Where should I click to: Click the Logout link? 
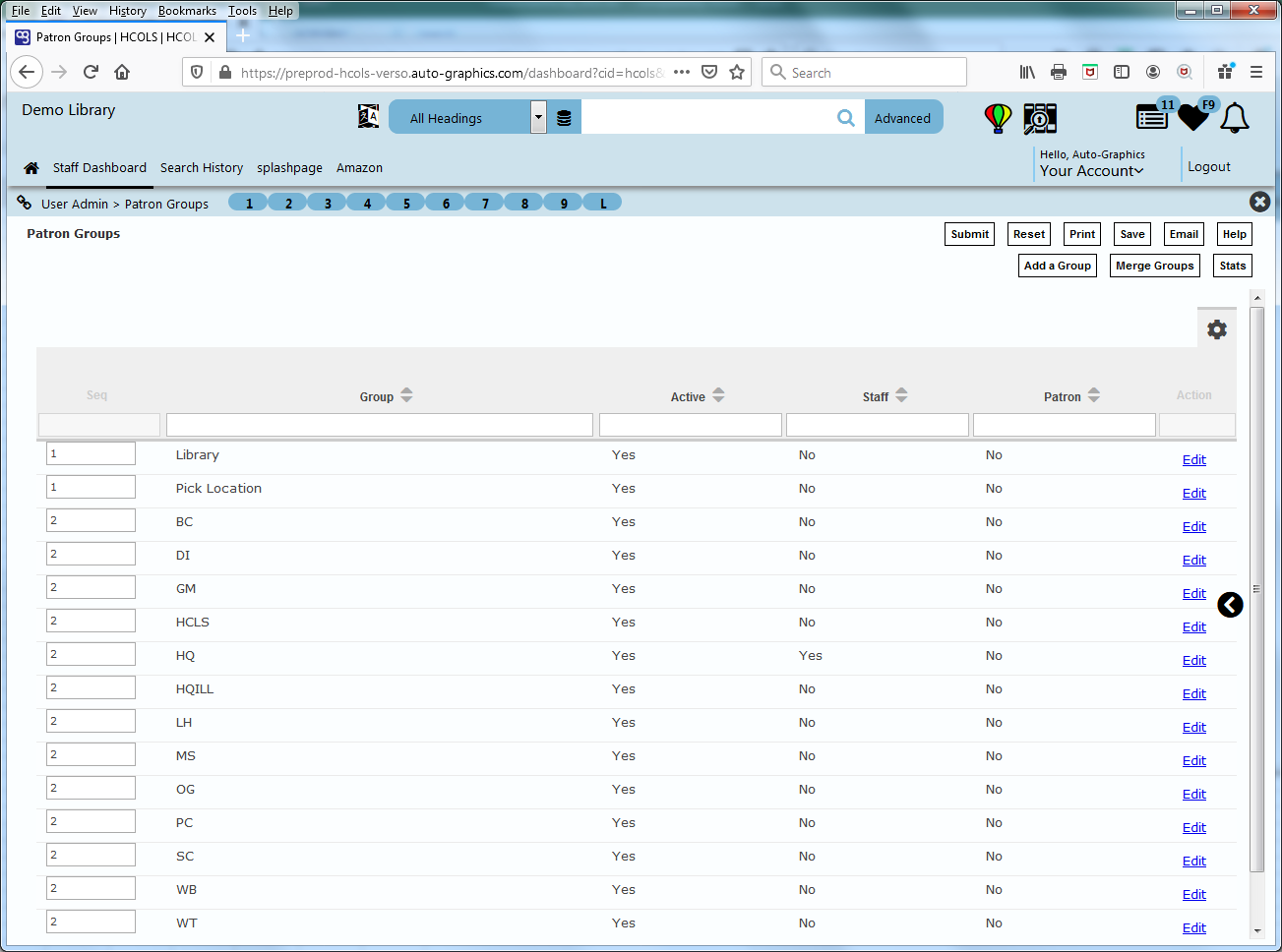click(x=1209, y=167)
